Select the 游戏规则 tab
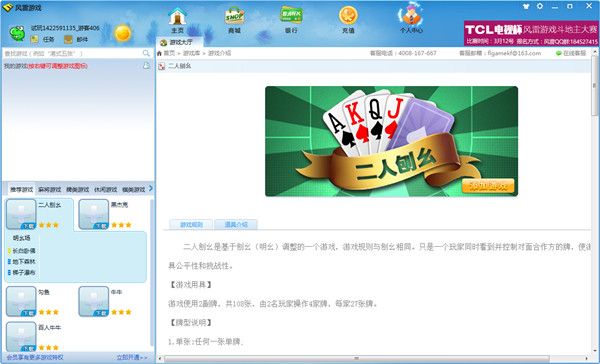This screenshot has width=600, height=364. coord(191,225)
